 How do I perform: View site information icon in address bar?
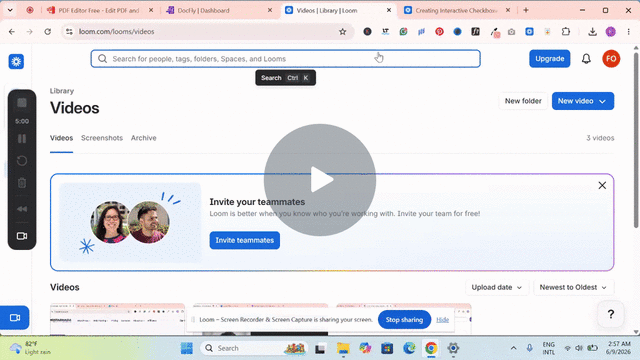point(69,31)
